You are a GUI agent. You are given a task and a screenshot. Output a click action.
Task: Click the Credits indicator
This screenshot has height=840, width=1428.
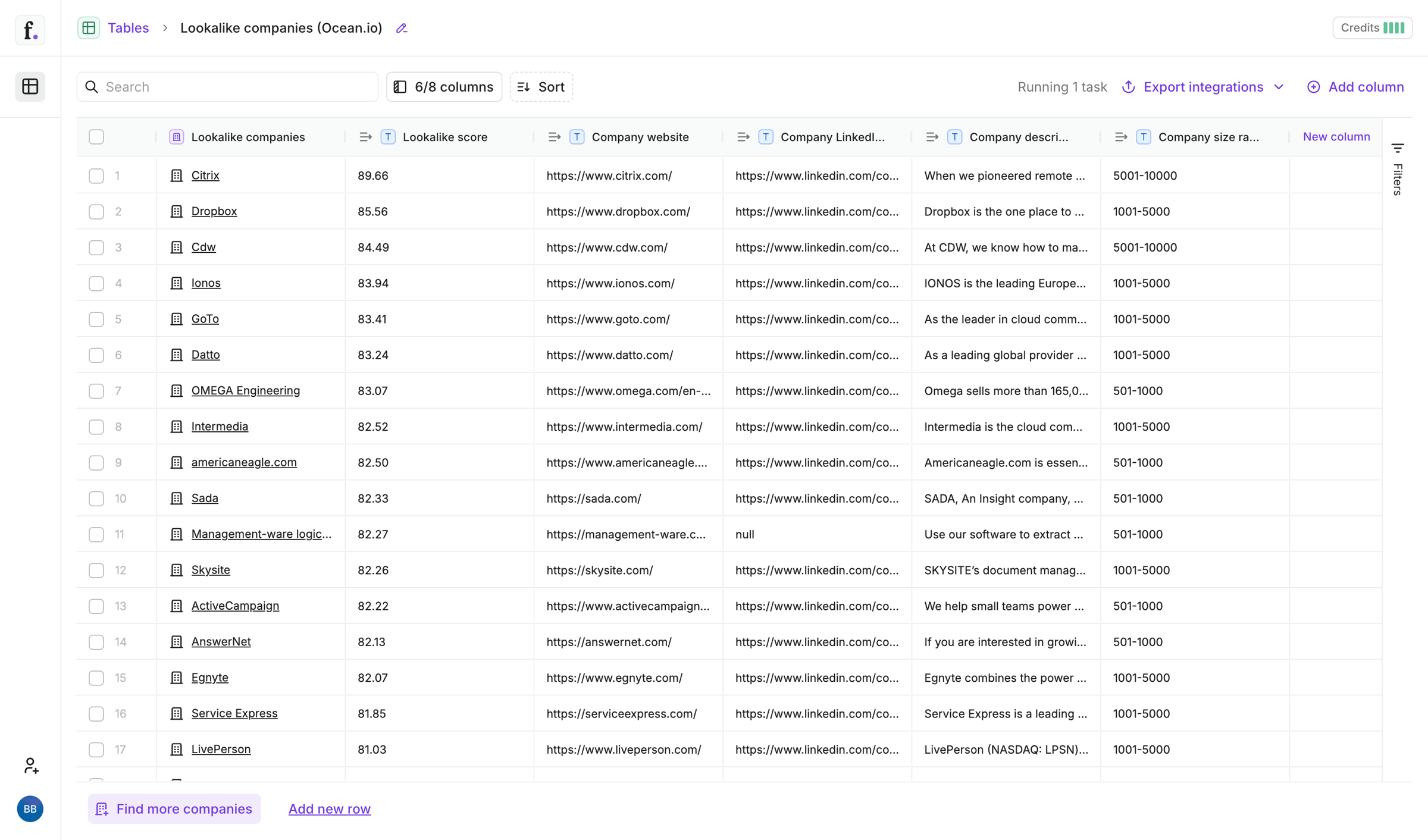tap(1372, 28)
